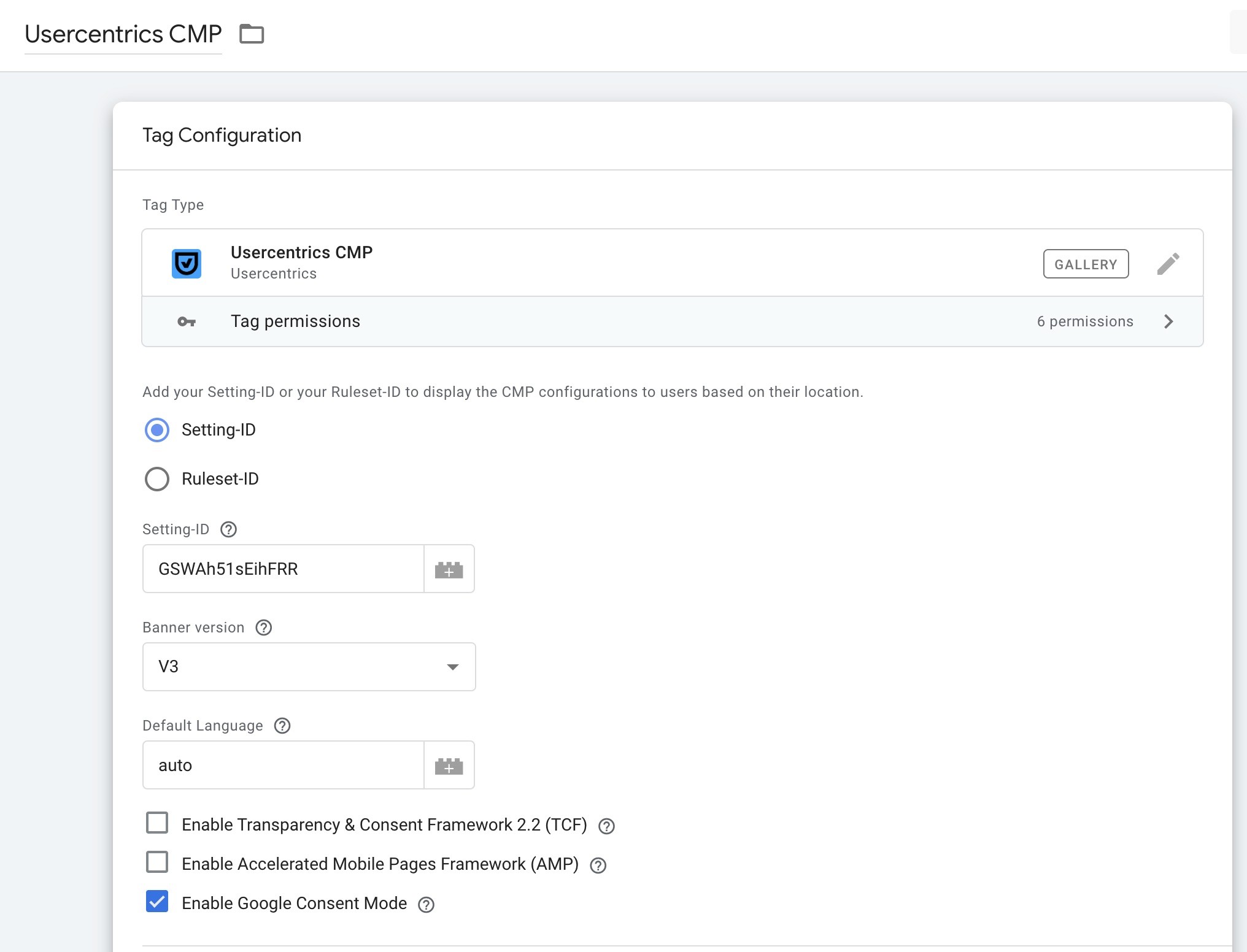1247x952 pixels.
Task: Enable Accelerated Mobile Pages Framework checkbox
Action: pyautogui.click(x=157, y=862)
